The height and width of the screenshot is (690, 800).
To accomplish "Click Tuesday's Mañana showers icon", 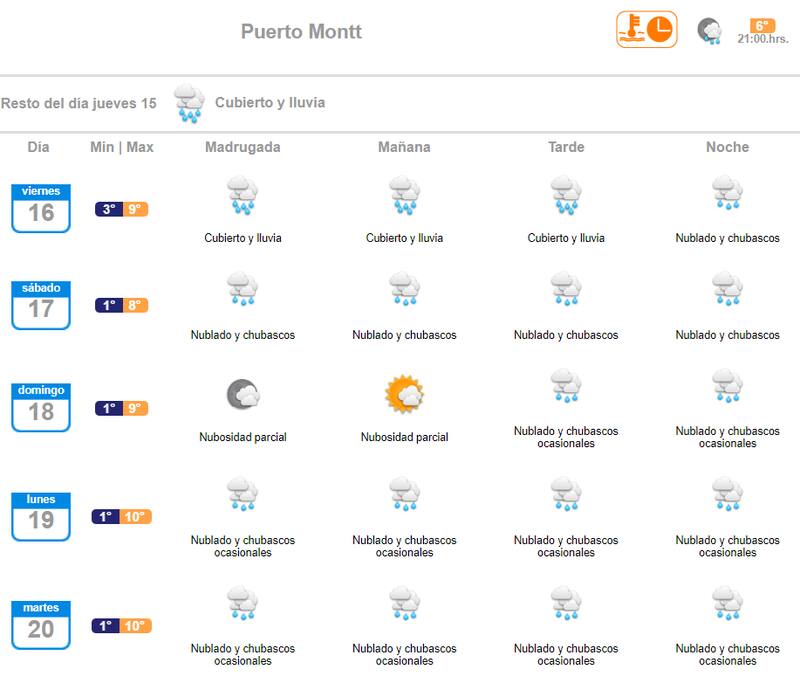I will (x=405, y=604).
